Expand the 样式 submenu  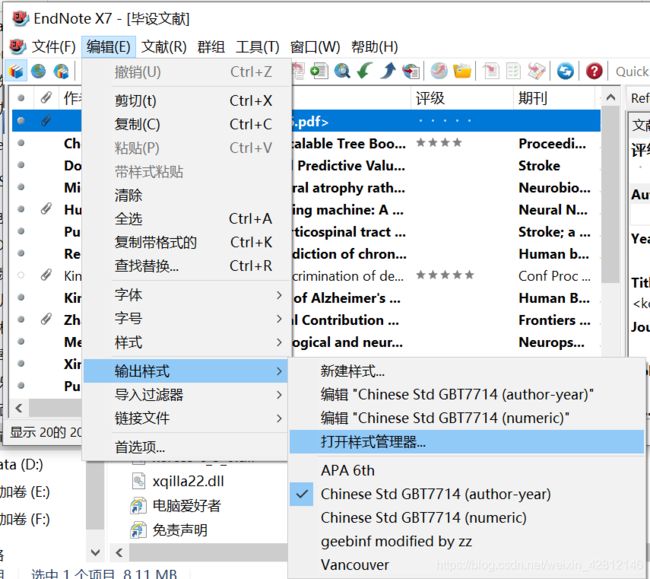(x=186, y=342)
